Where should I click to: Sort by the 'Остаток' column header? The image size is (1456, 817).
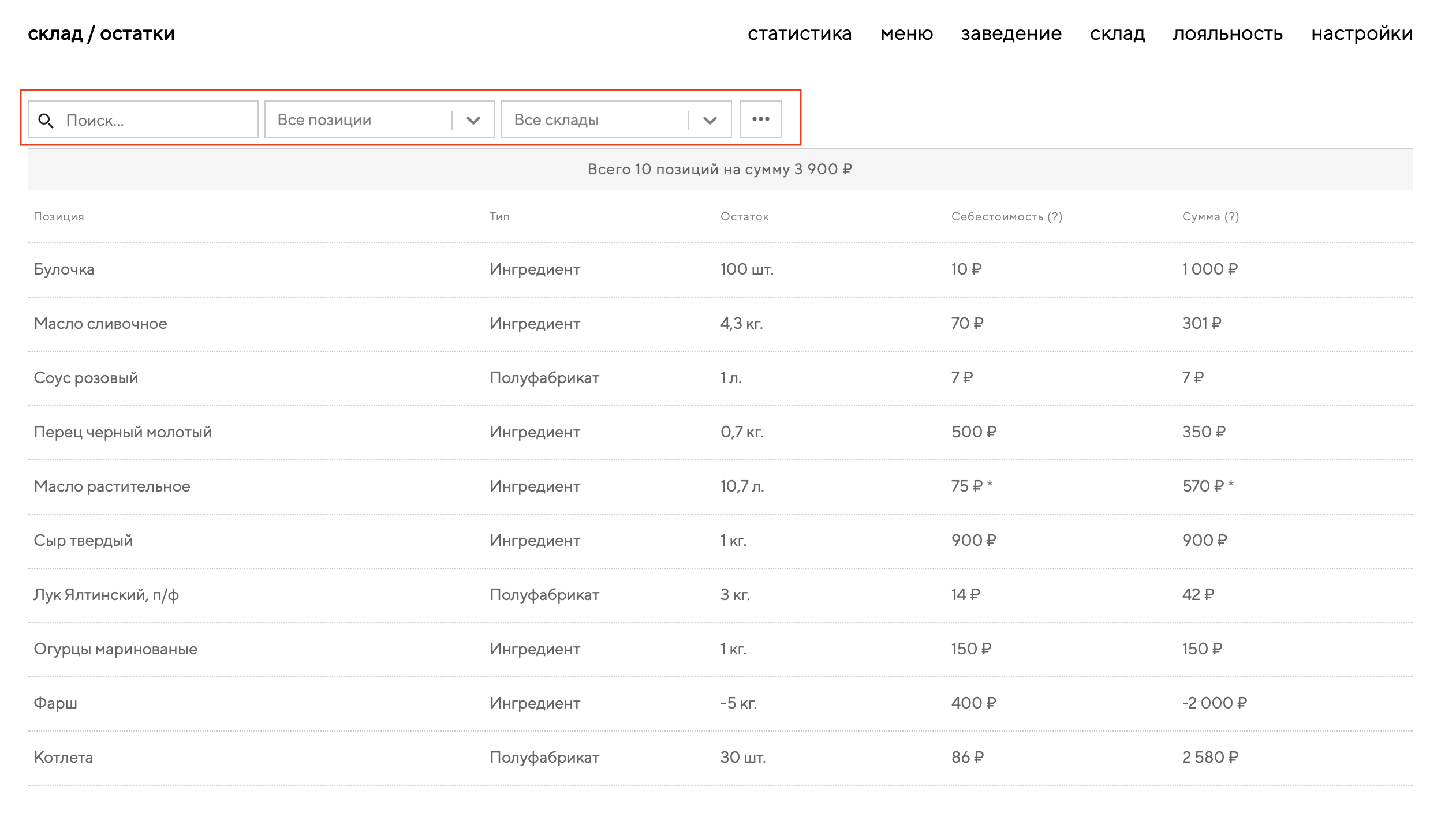[744, 216]
